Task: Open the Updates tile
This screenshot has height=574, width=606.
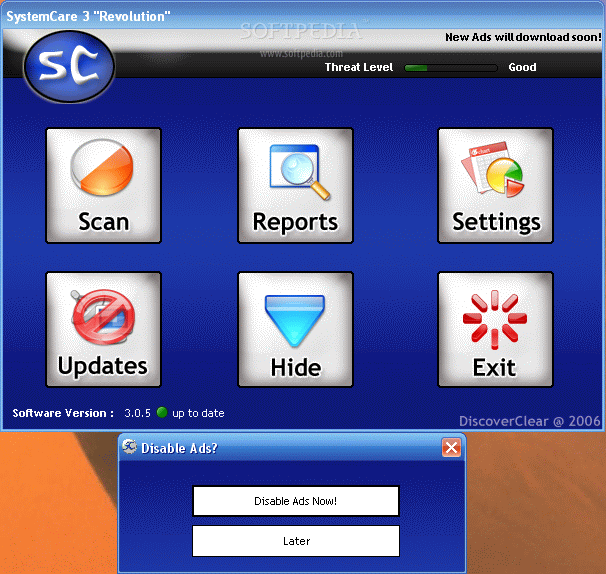Action: [x=104, y=329]
